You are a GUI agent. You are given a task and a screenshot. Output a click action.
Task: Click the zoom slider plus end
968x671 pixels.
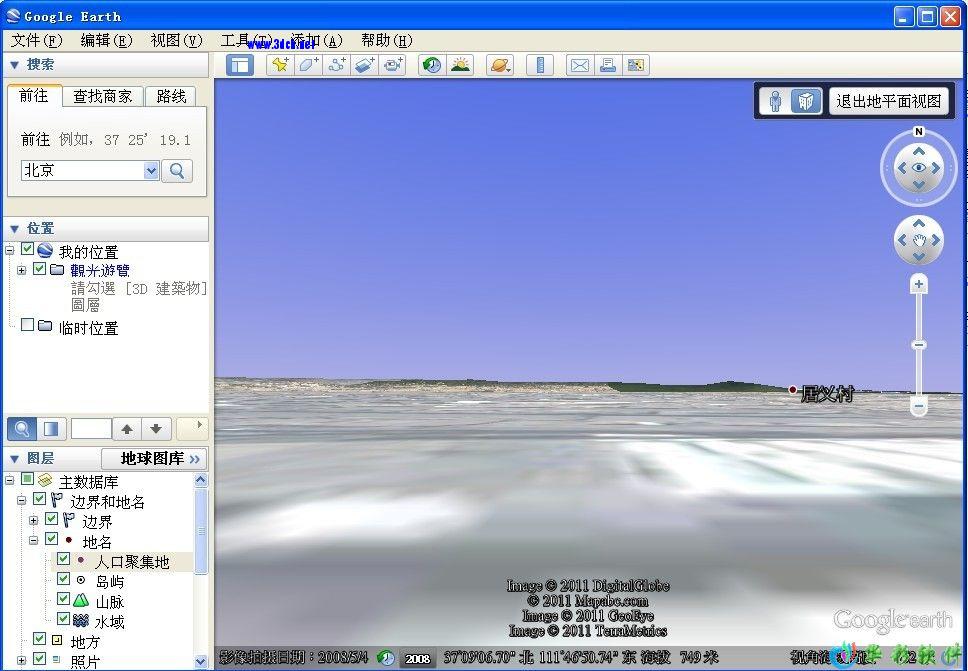(918, 285)
